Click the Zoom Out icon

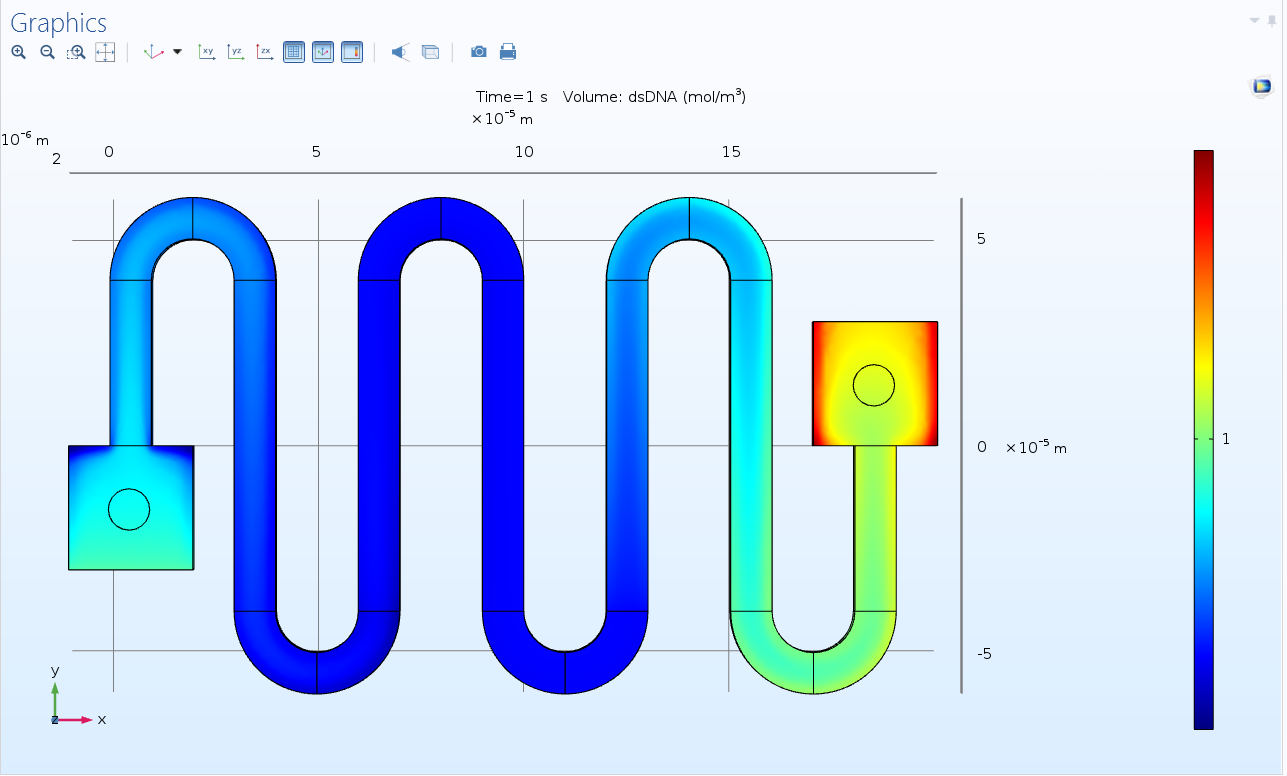coord(47,52)
